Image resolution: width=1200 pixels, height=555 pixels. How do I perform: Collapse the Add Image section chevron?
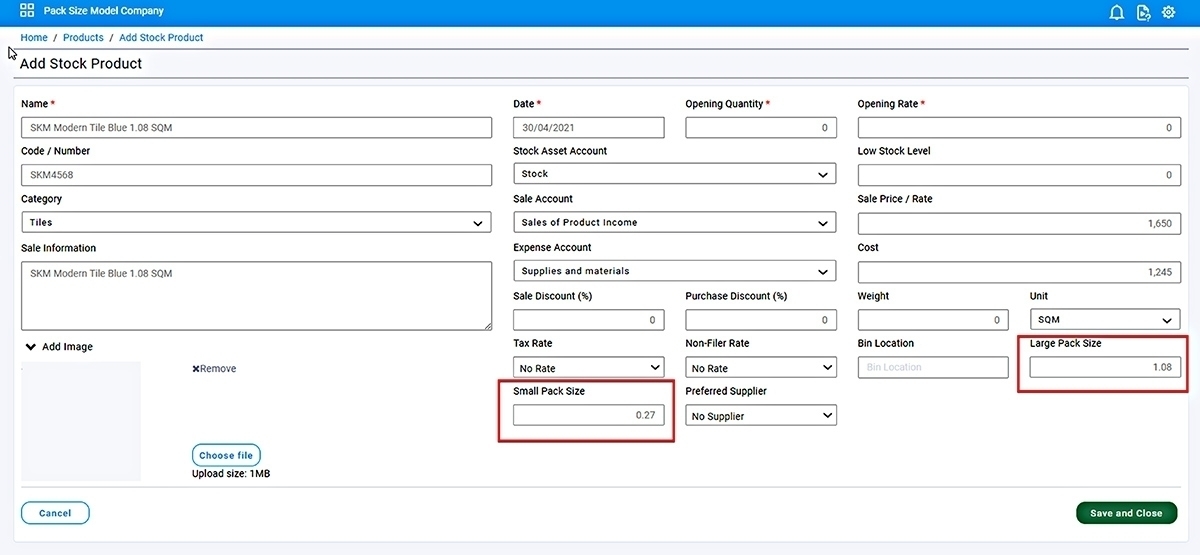coord(31,347)
